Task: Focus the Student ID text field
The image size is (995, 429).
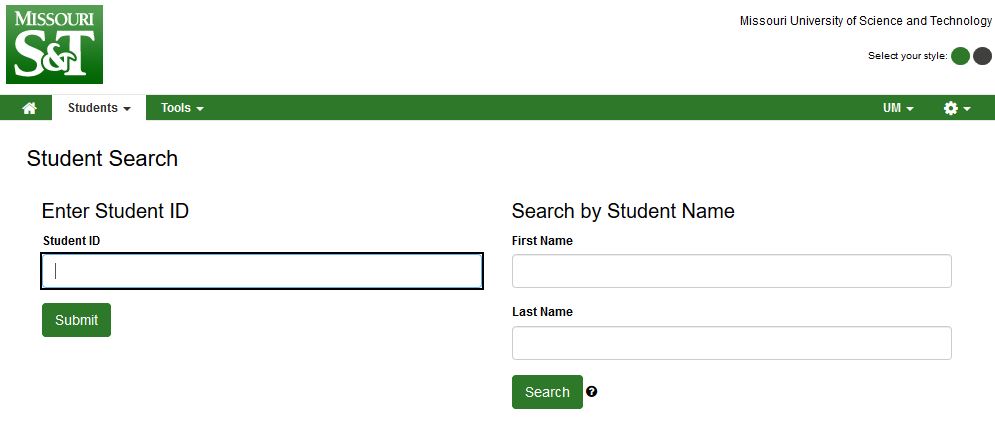Action: [x=262, y=271]
